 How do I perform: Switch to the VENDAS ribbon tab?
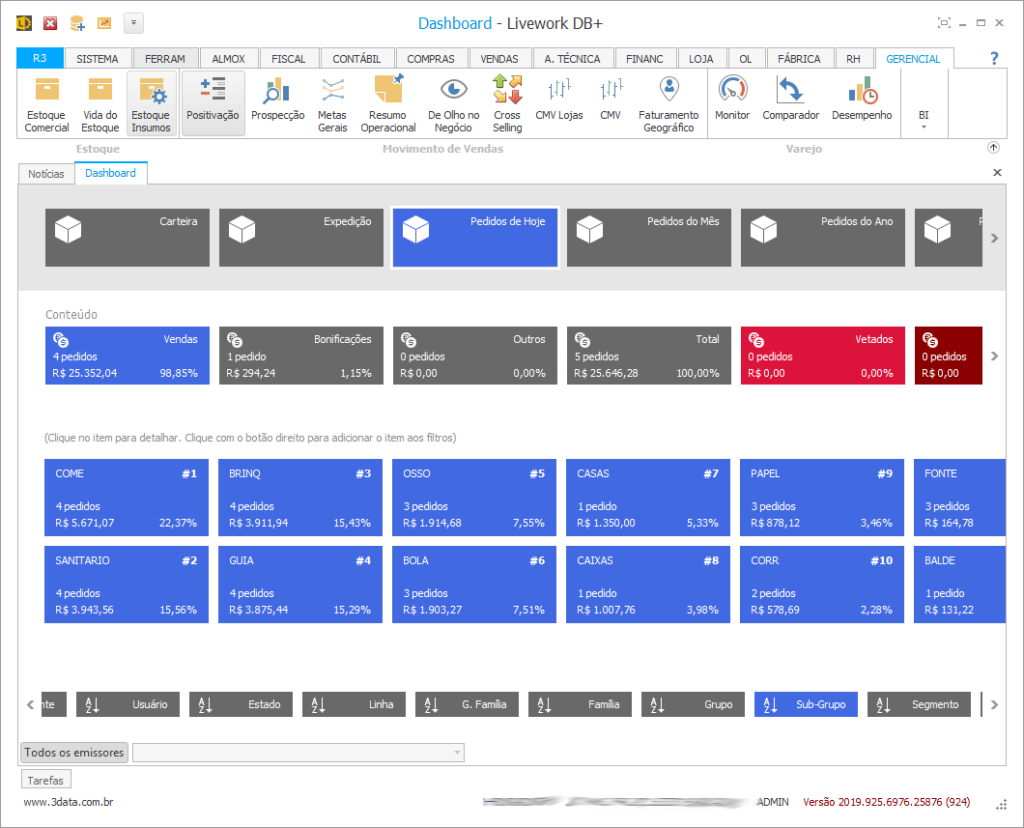499,59
